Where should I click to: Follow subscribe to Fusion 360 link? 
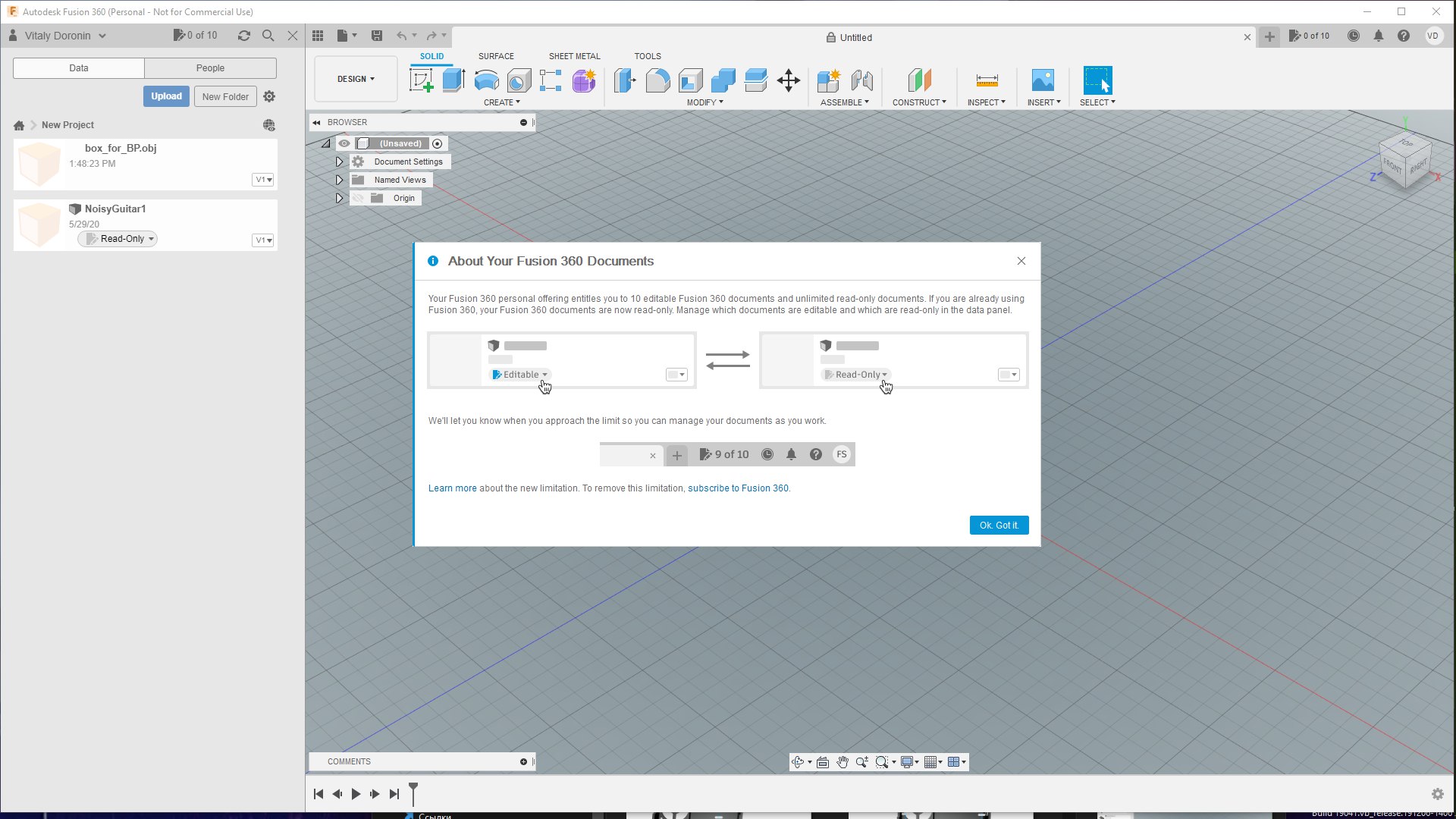click(738, 488)
